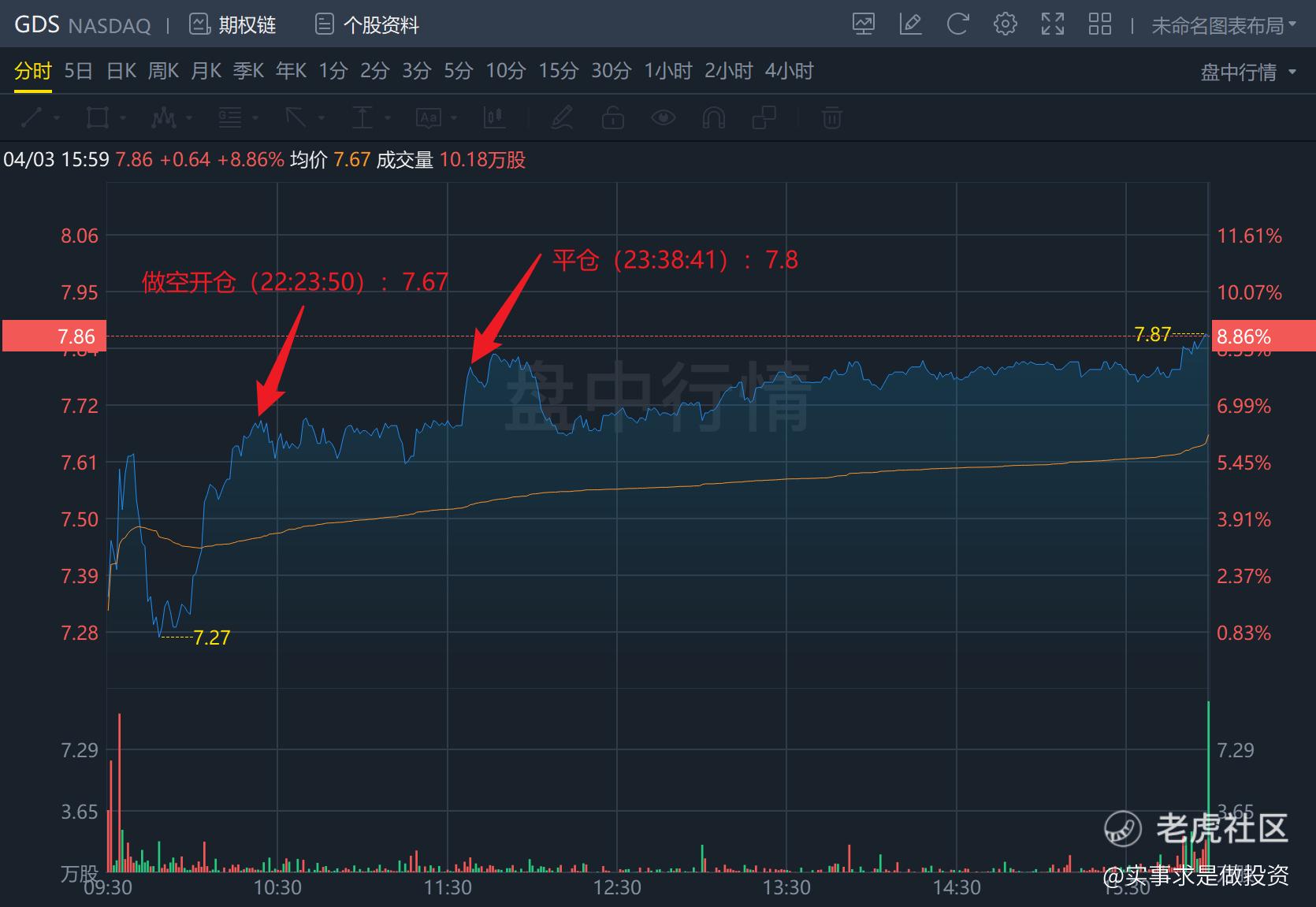Open chart settings gear icon
Viewport: 1316px width, 907px height.
[x=1005, y=24]
